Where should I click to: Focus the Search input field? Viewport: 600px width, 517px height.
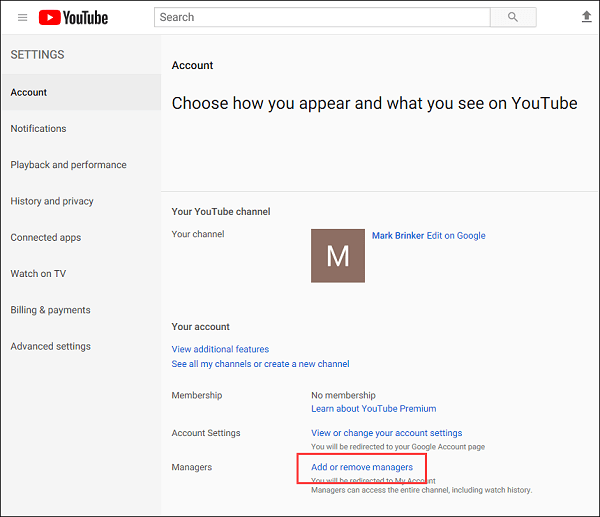tap(322, 17)
